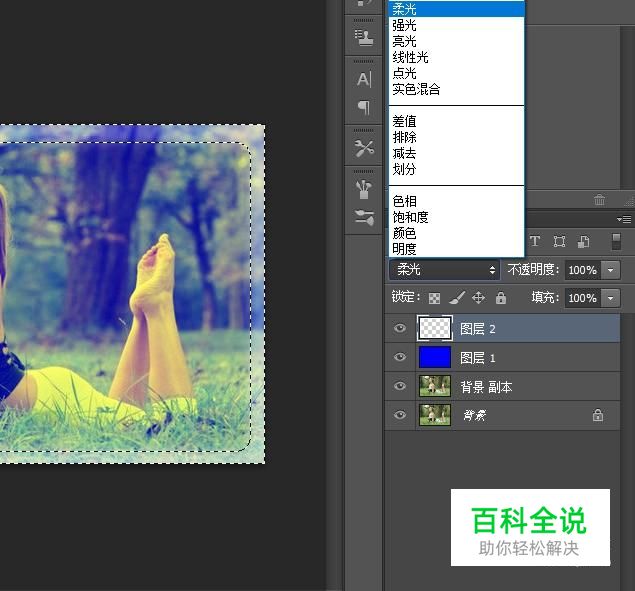
Task: Choose 柔光 blend mode in list
Action: pos(456,9)
